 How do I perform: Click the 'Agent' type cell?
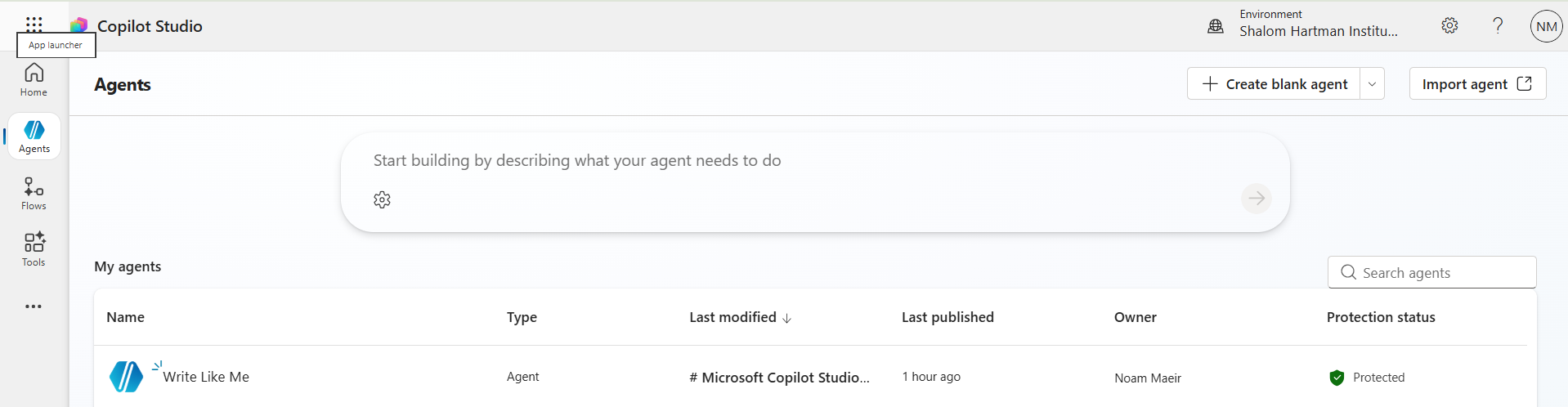click(522, 377)
